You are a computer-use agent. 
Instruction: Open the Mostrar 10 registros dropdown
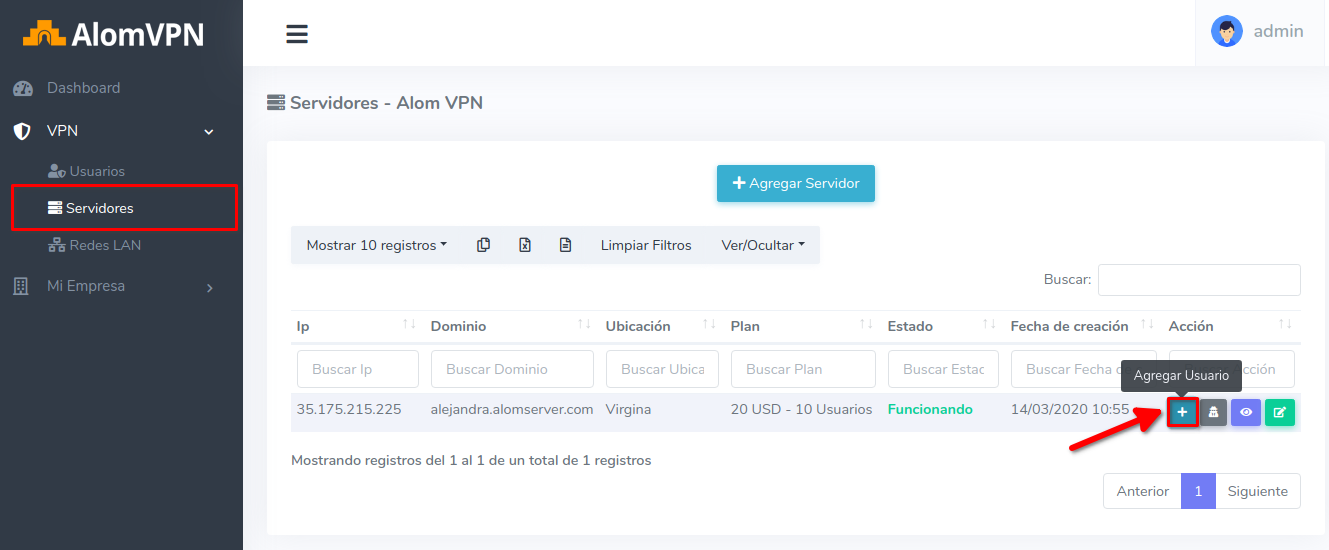point(376,245)
